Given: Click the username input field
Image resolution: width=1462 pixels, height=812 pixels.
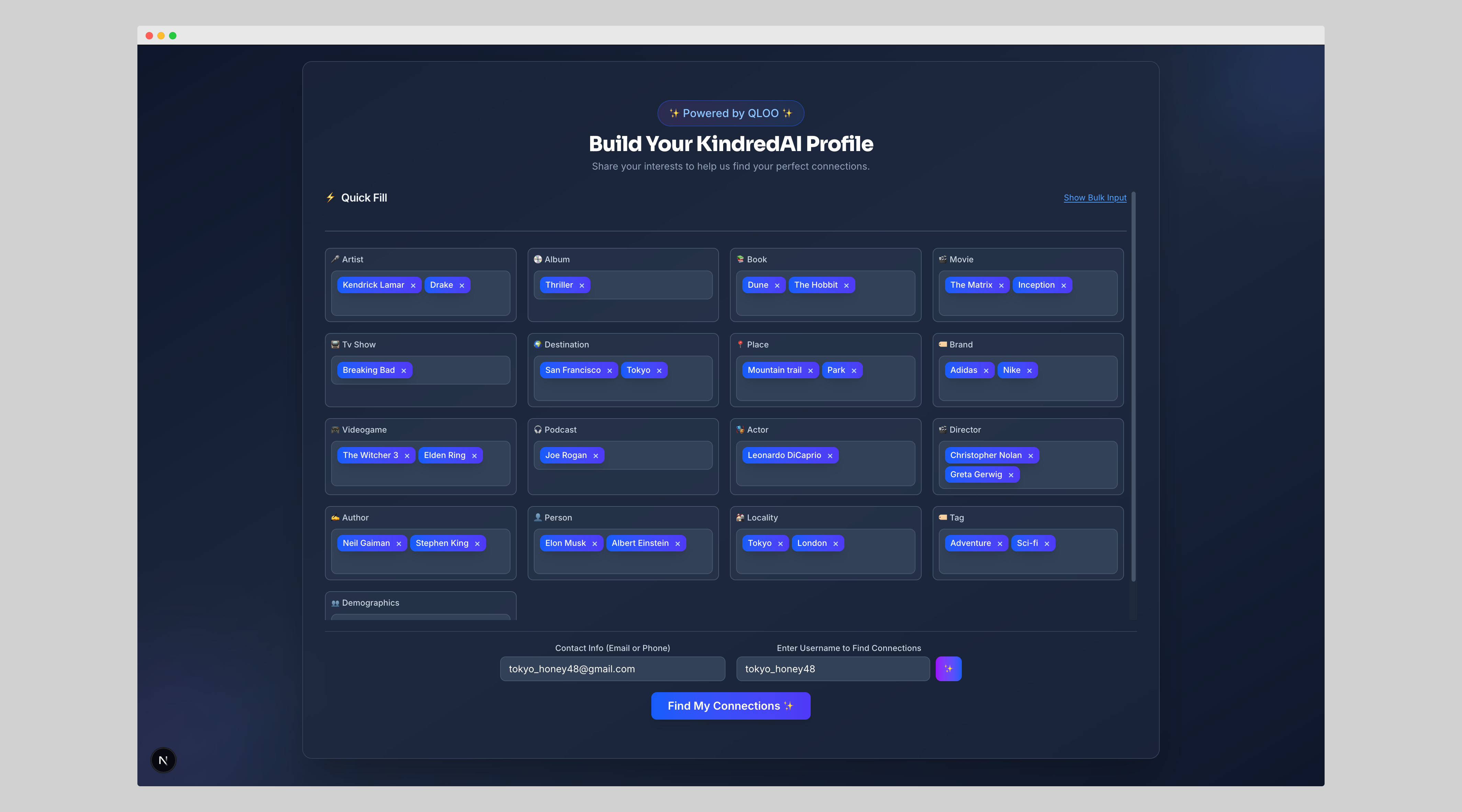Looking at the screenshot, I should [833, 668].
